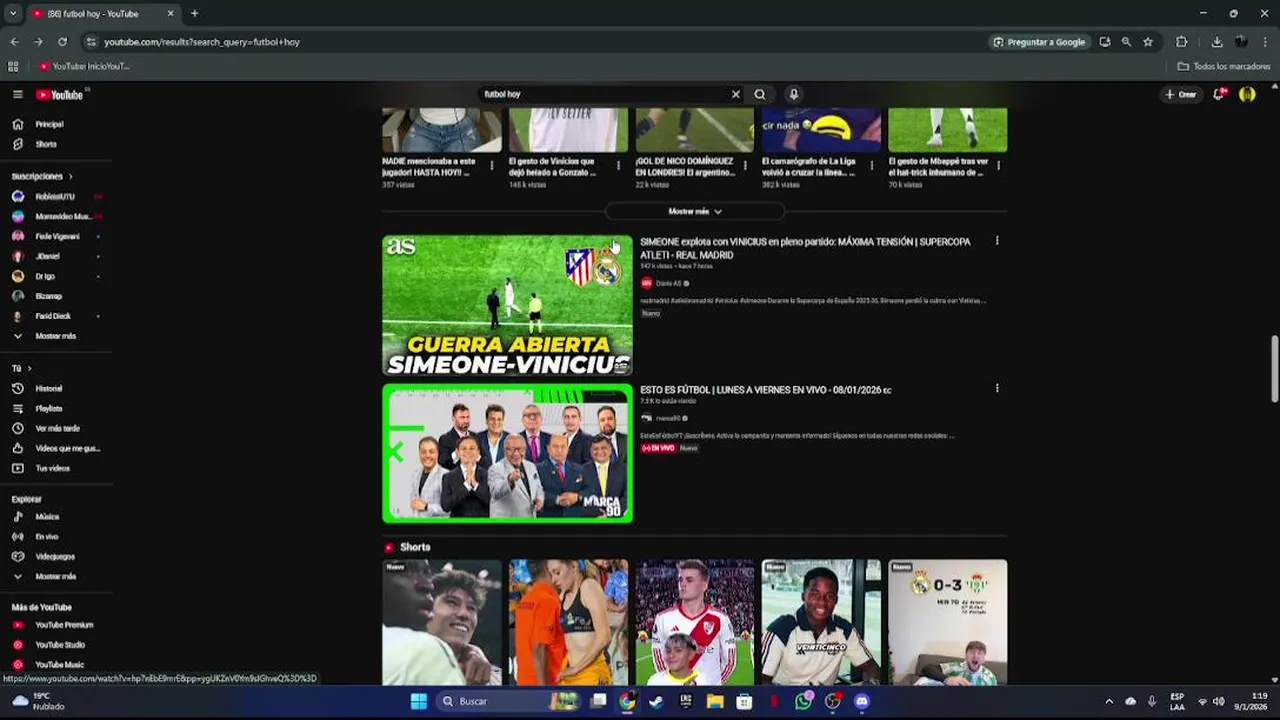
Task: Expand Mostrar más shorts shelf
Action: (x=695, y=211)
